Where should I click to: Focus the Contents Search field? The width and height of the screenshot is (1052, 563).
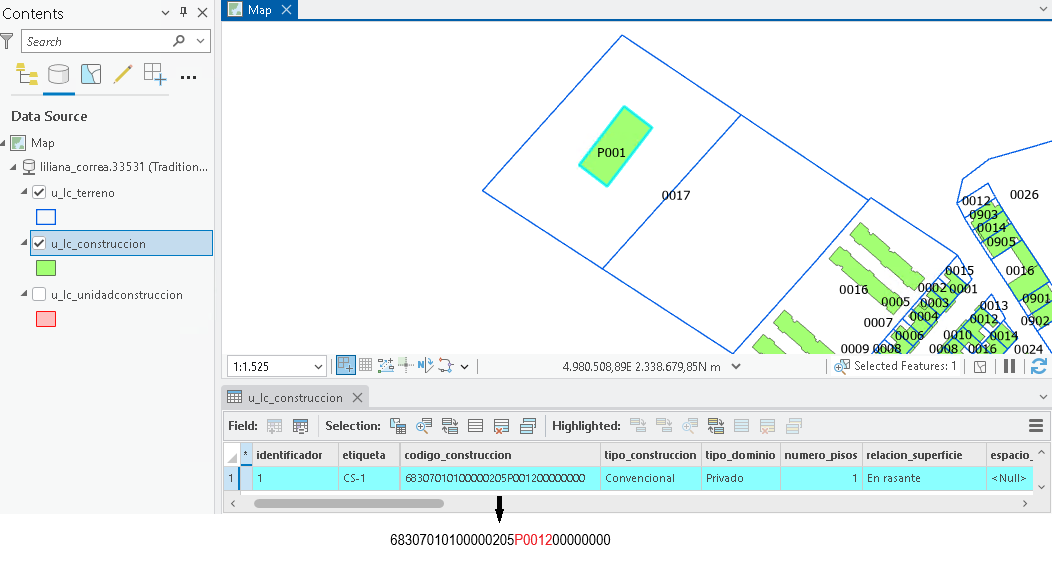pos(97,41)
